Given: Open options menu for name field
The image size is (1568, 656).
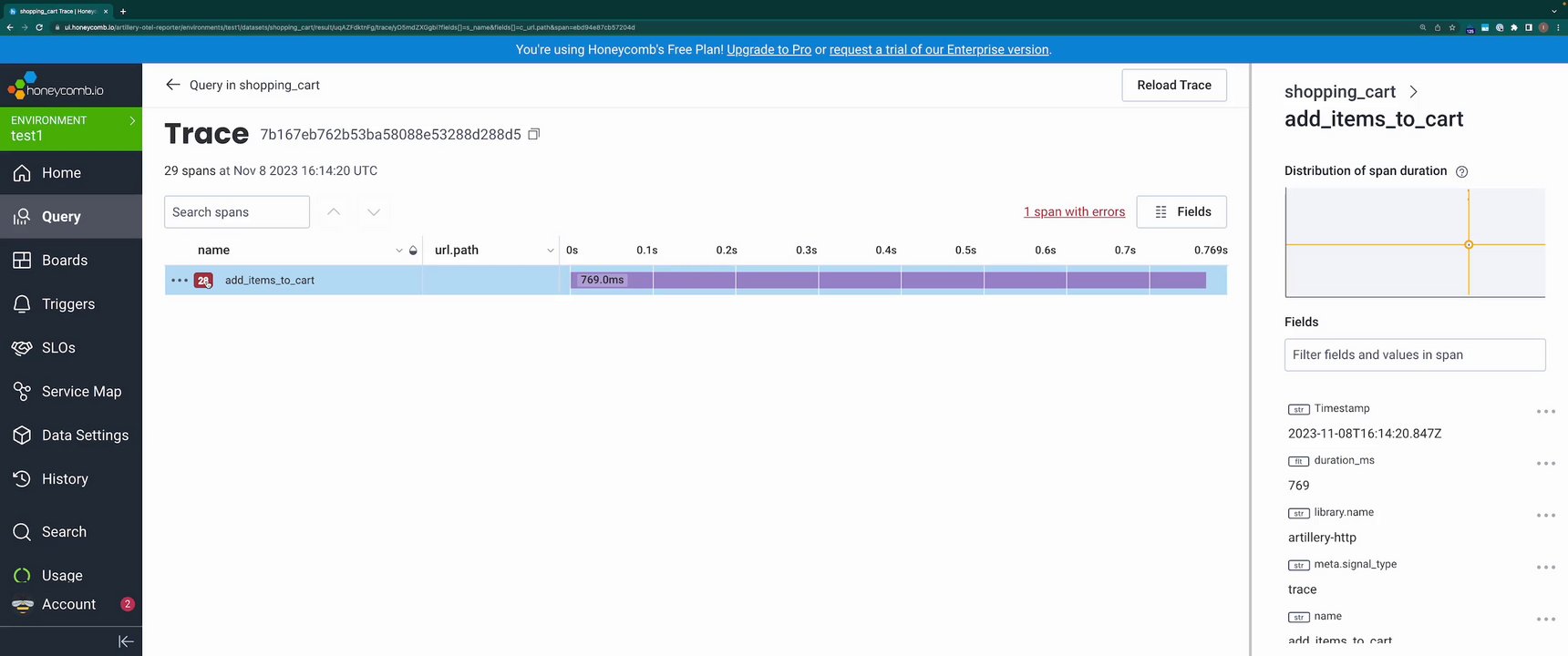Looking at the screenshot, I should click(x=1545, y=620).
